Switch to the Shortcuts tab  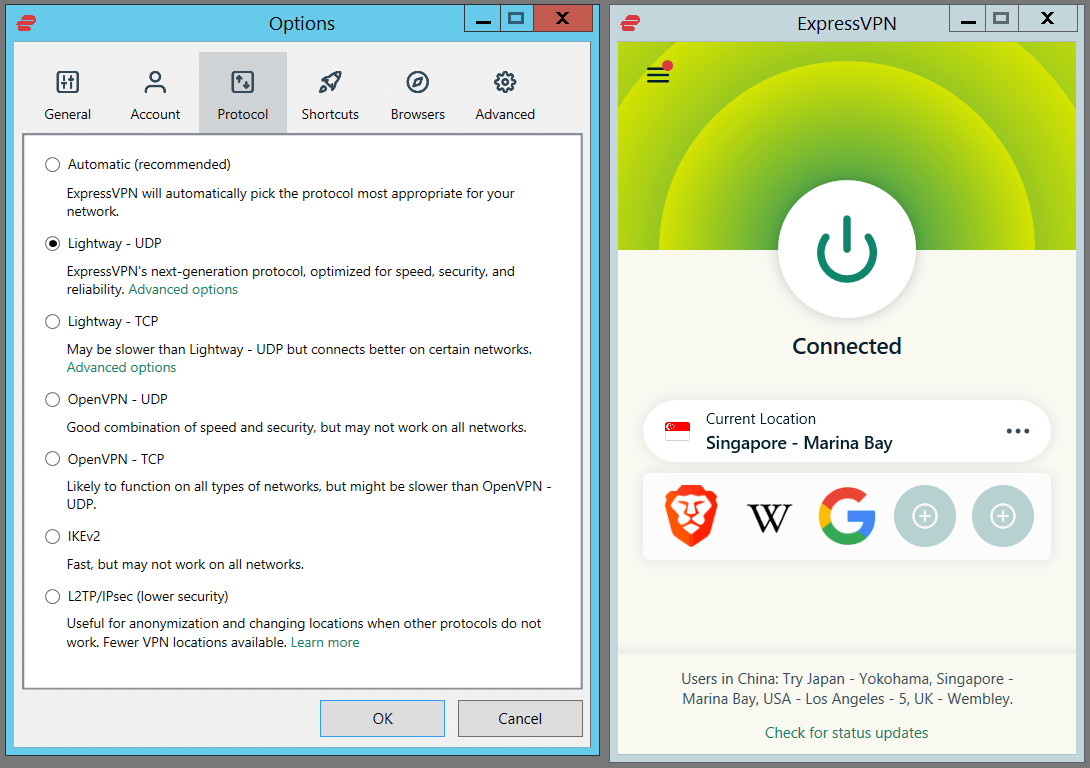coord(330,93)
